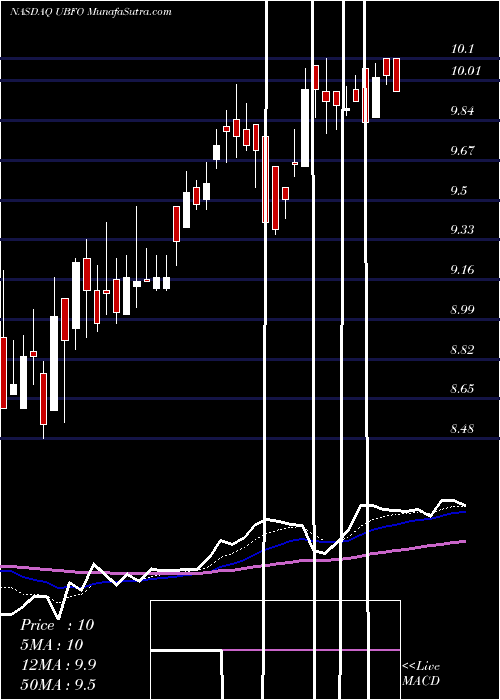
Task: Click the 8.82 price axis label
Action: tap(462, 349)
